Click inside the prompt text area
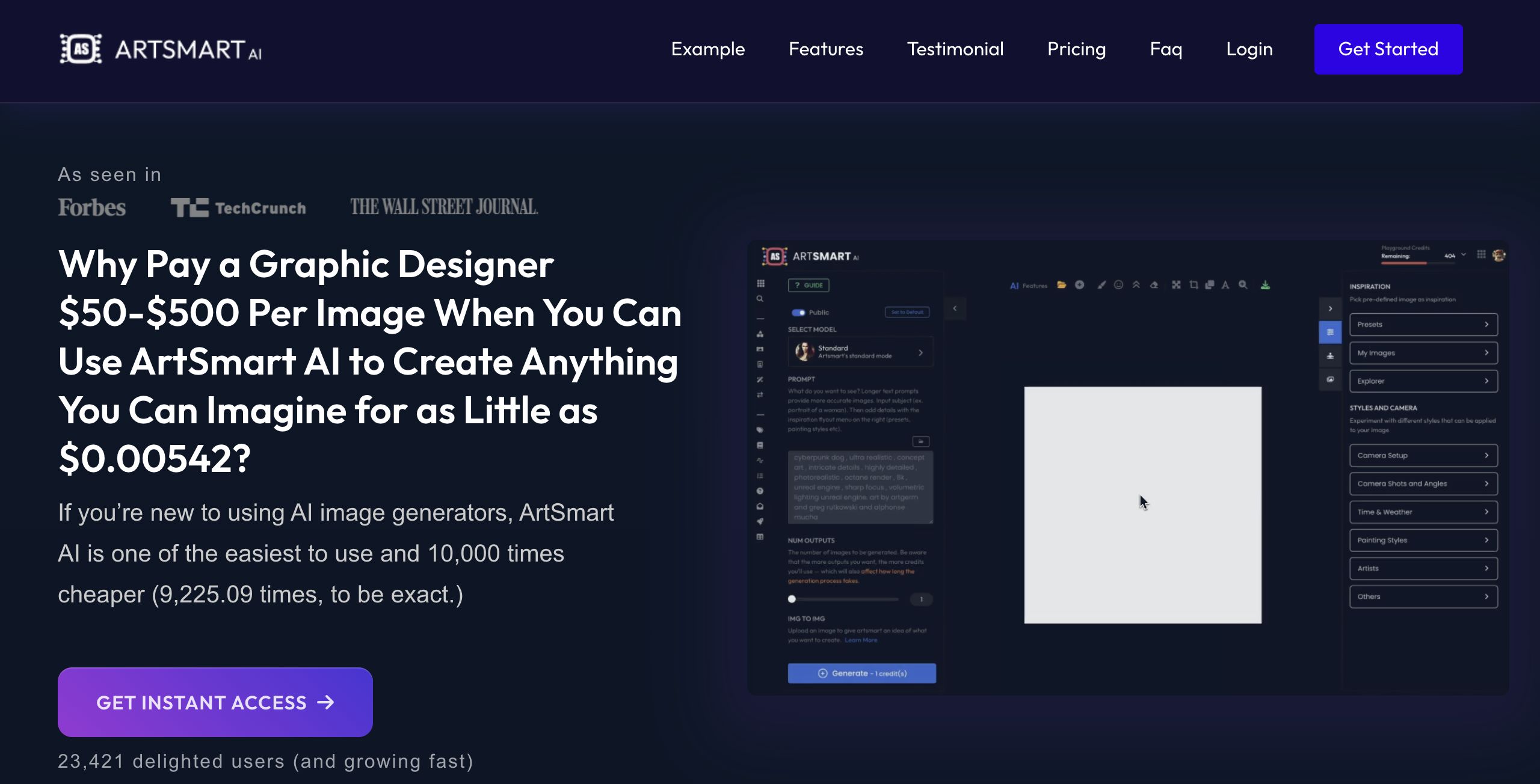This screenshot has height=784, width=1540. pos(860,488)
